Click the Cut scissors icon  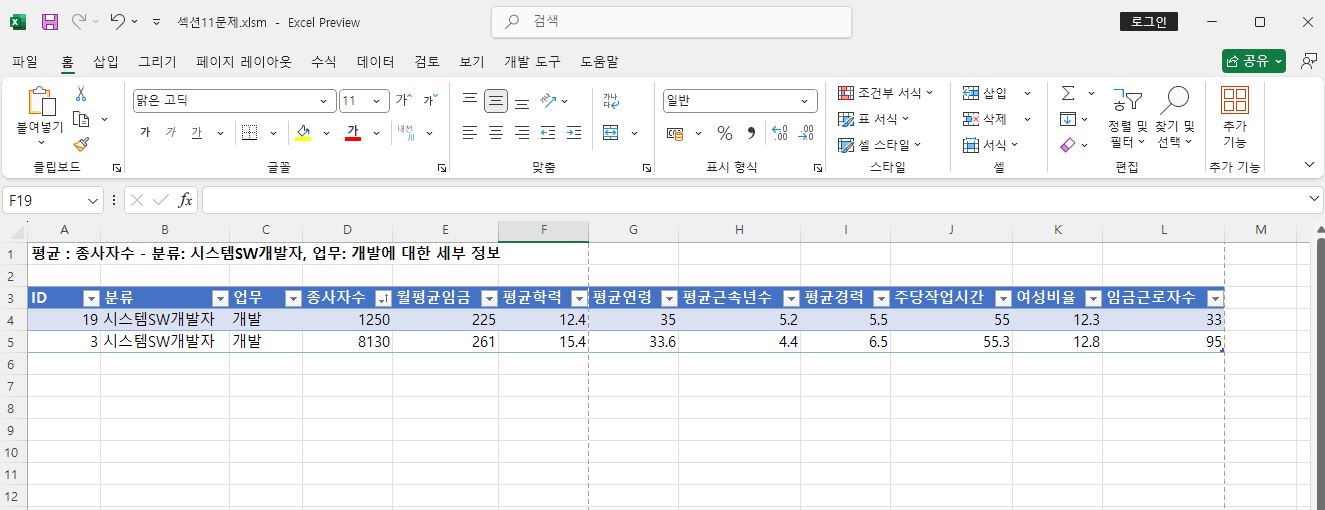click(x=81, y=94)
